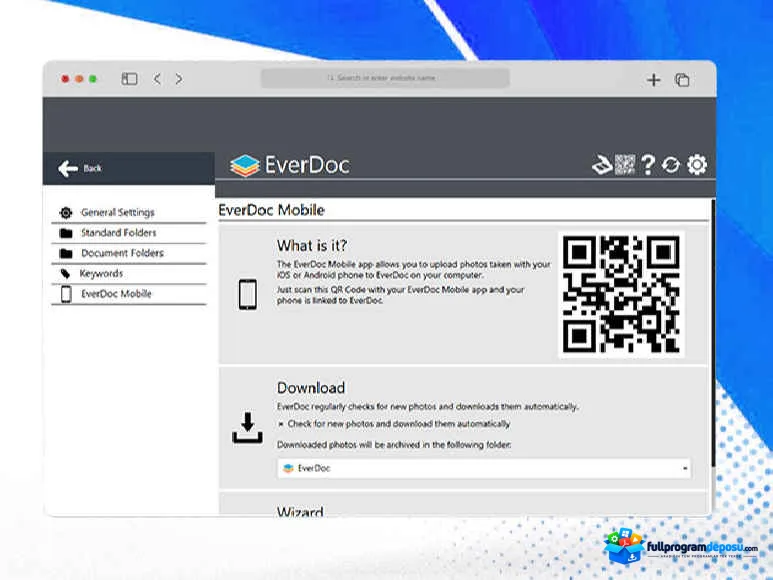Viewport: 773px width, 580px height.
Task: Open Document Folders section
Action: coord(129,253)
